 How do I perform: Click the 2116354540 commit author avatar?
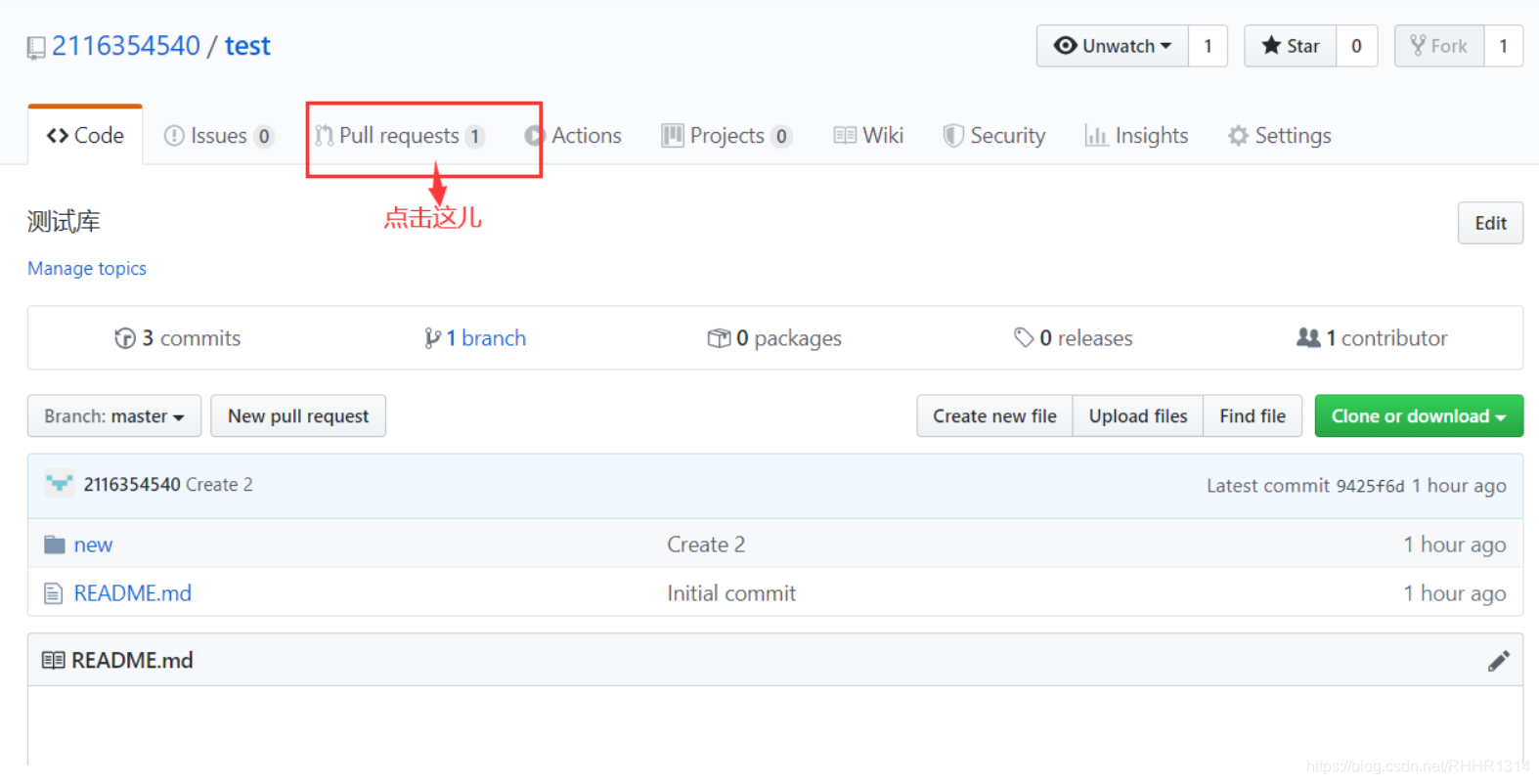point(60,484)
